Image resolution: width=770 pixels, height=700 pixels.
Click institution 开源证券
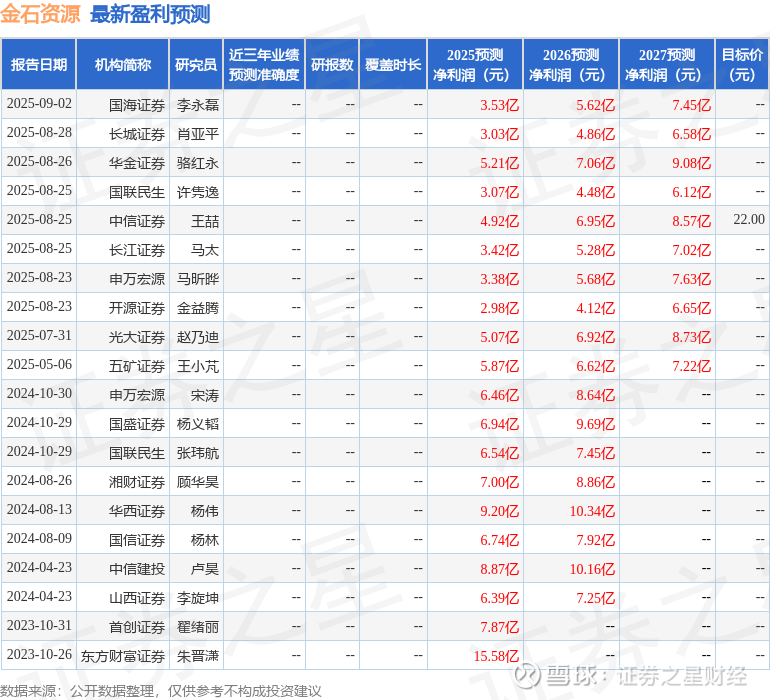coord(137,308)
